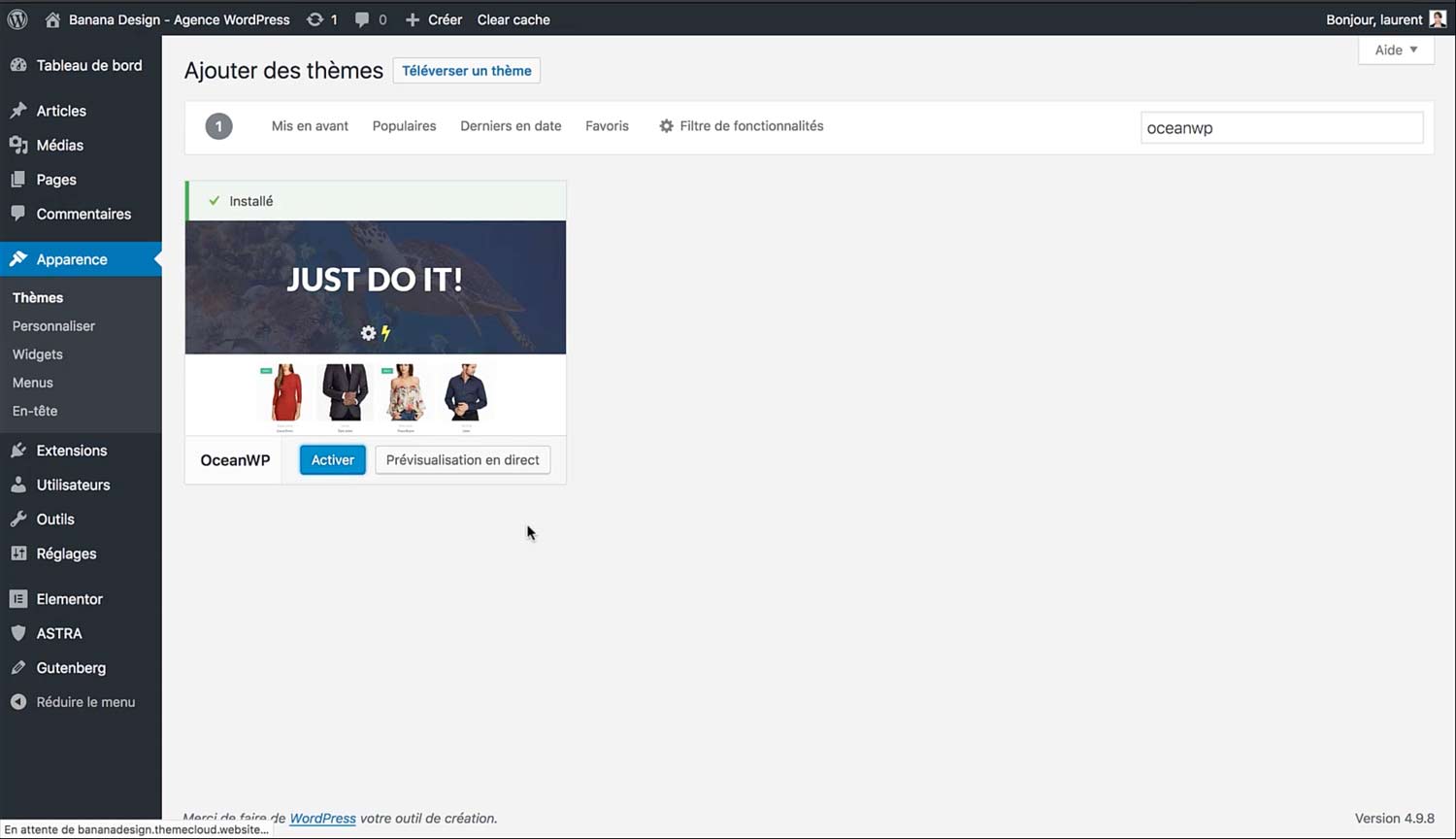Click the Utilisateurs person icon
The width and height of the screenshot is (1456, 839).
(x=18, y=485)
